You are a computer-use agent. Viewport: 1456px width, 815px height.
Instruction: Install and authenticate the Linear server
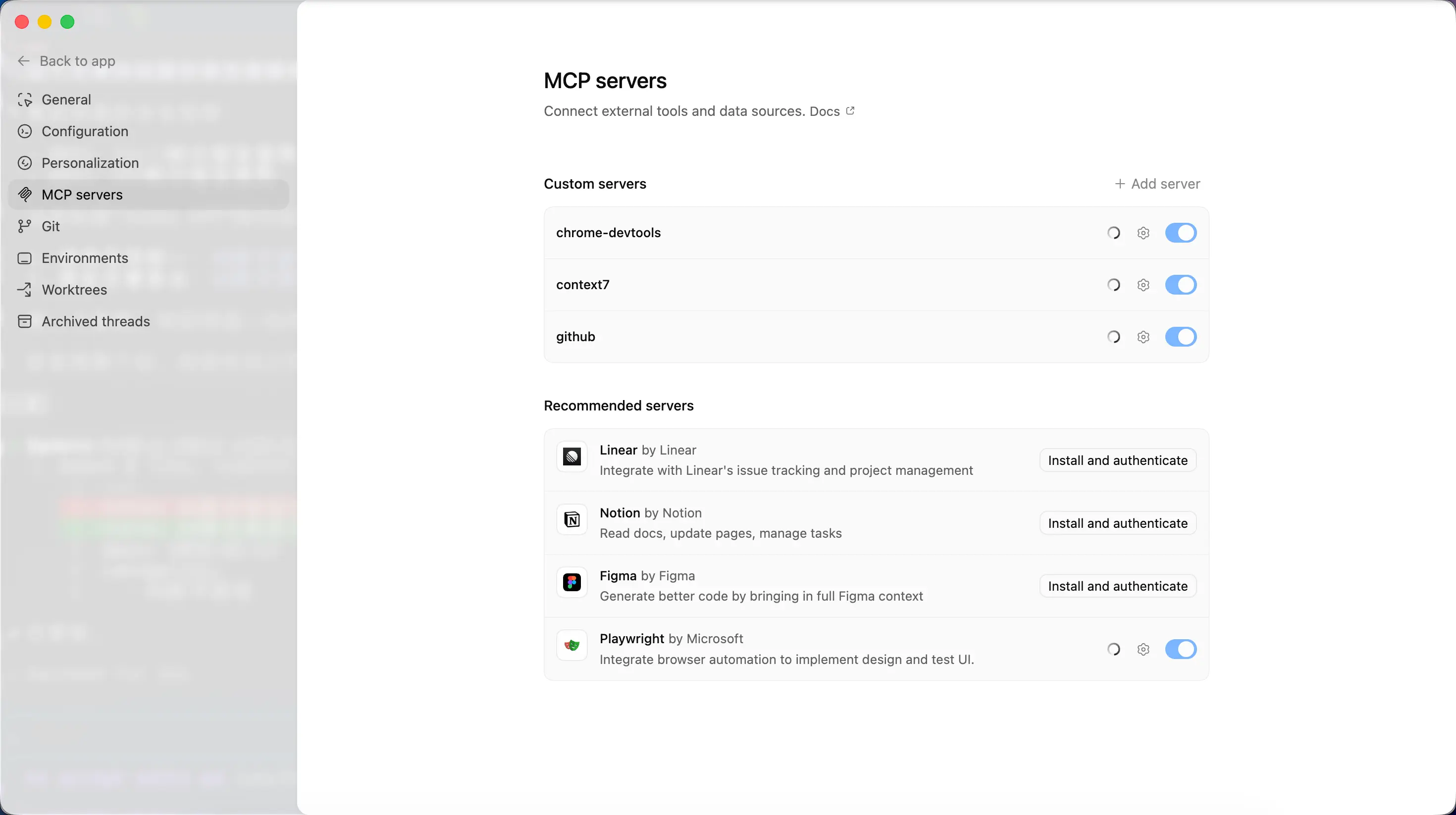point(1117,460)
